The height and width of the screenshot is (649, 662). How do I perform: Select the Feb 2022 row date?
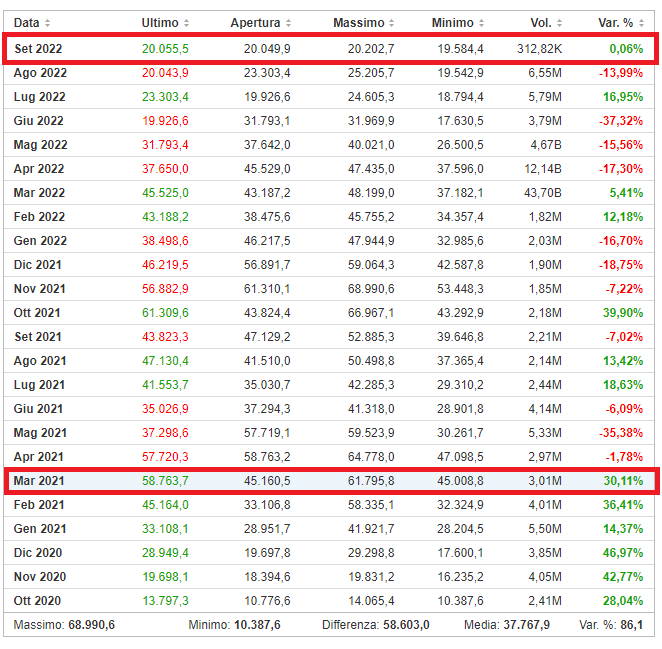[39, 217]
